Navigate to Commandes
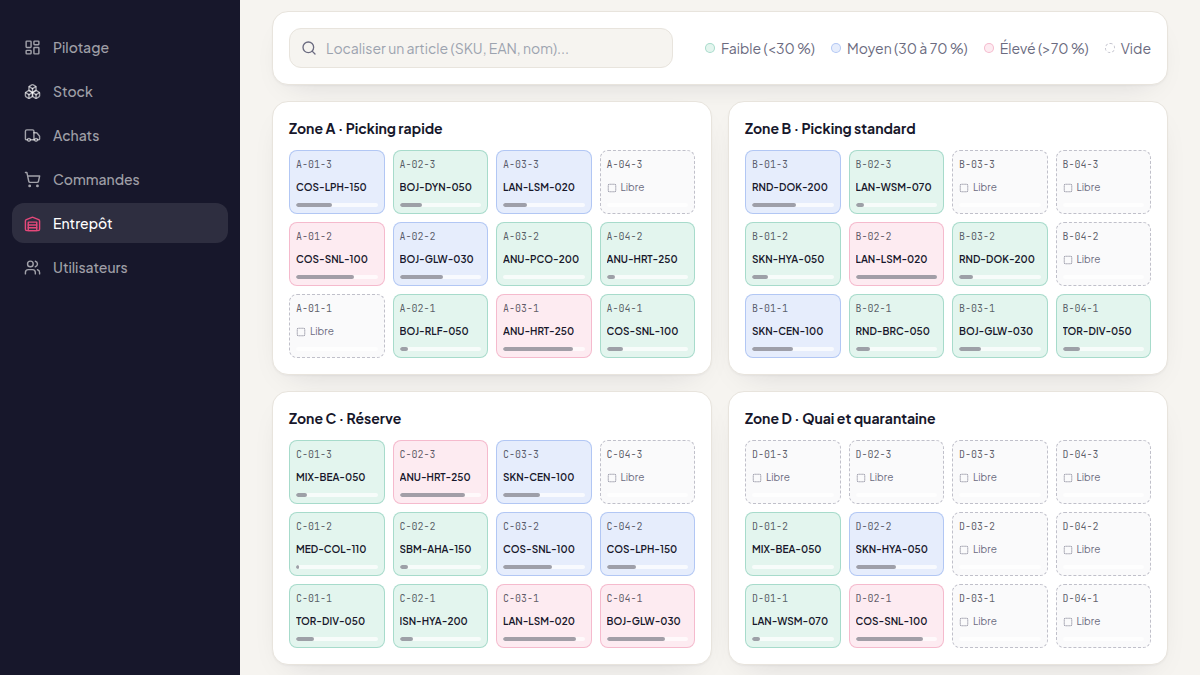 (x=120, y=180)
